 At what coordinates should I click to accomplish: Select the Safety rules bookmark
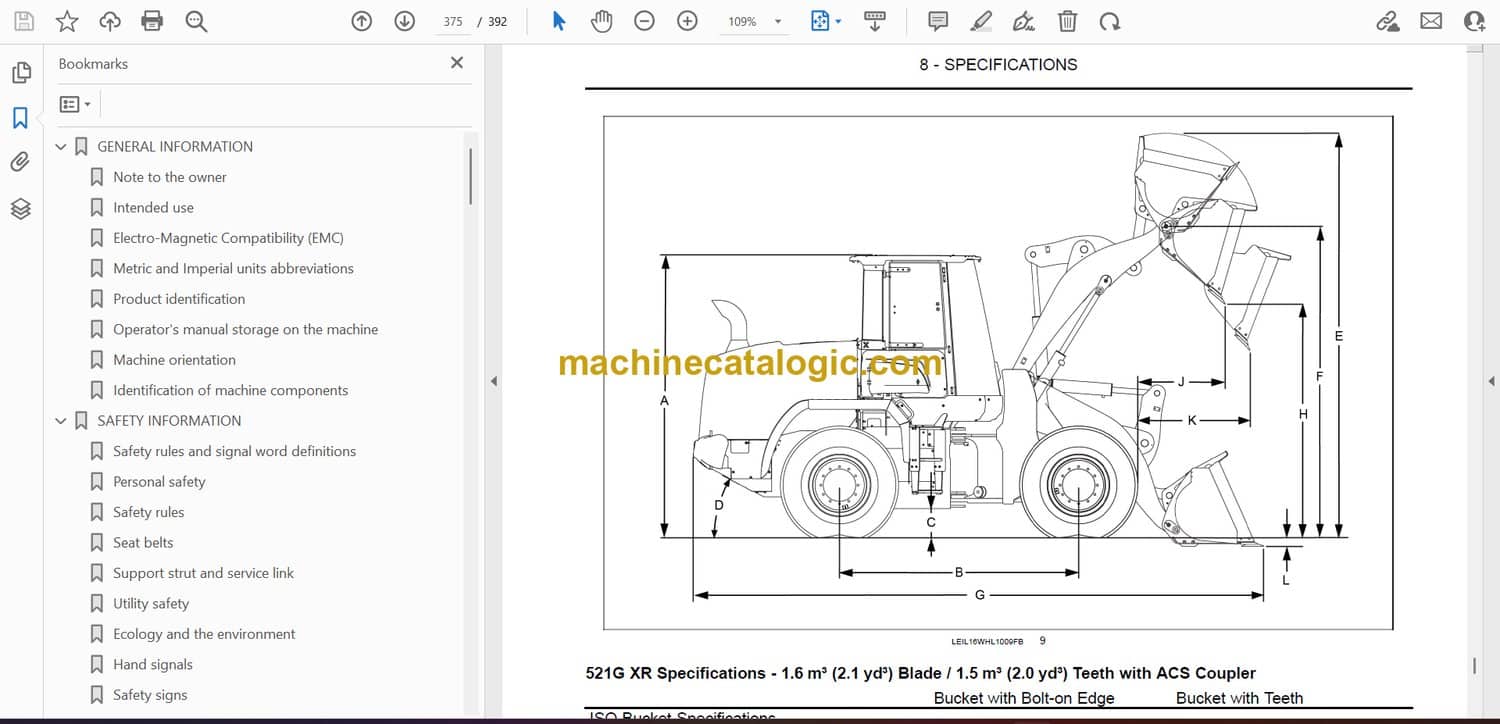(148, 513)
